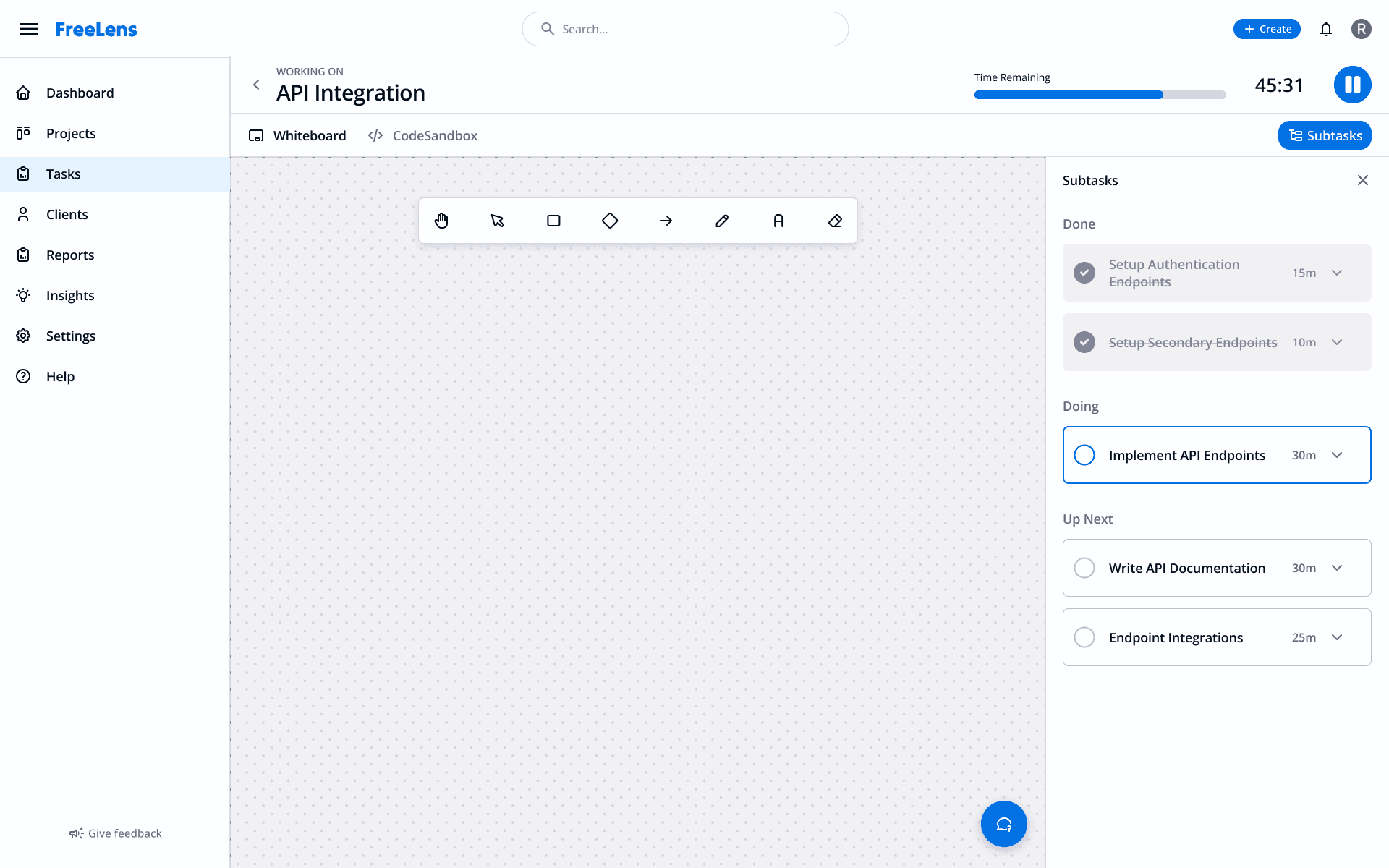Select the pointer selection tool
The height and width of the screenshot is (868, 1389).
[498, 221]
